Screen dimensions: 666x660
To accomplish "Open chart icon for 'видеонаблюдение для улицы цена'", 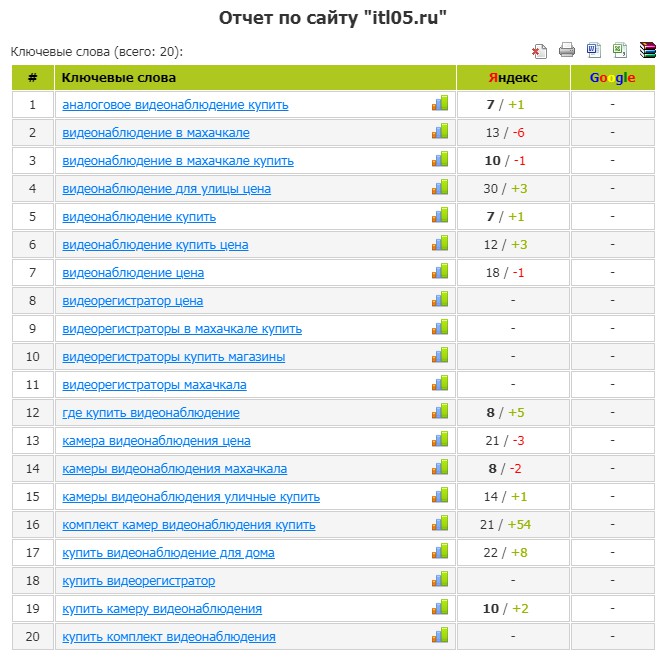I will pos(440,187).
